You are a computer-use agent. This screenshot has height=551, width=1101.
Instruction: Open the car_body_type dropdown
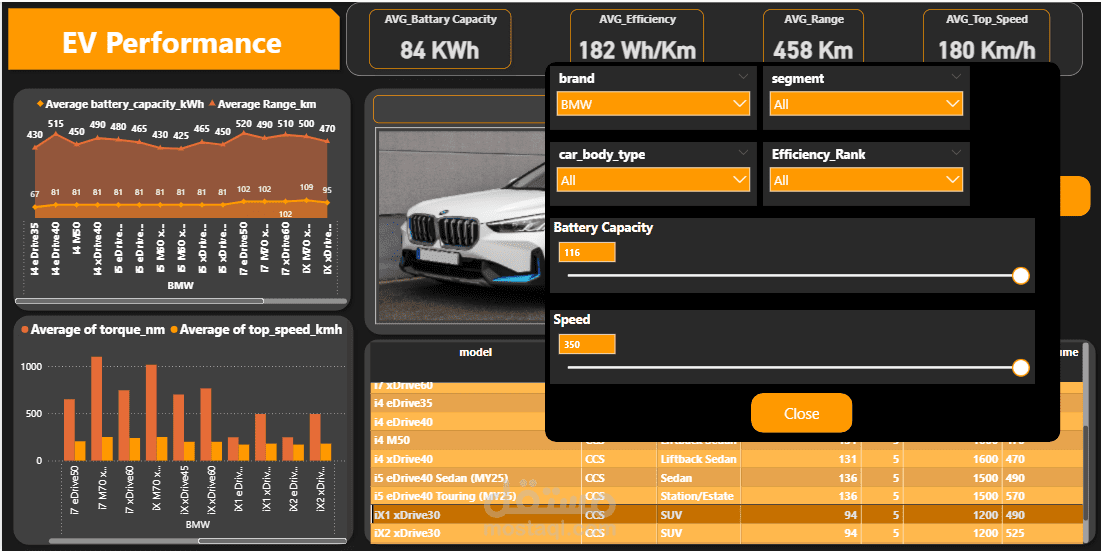pos(653,180)
